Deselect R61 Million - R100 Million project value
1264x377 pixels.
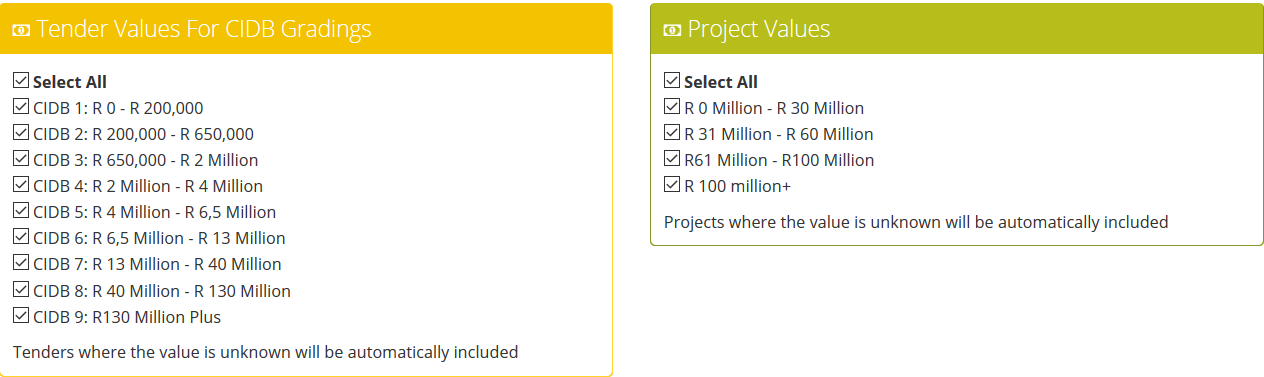pos(672,159)
